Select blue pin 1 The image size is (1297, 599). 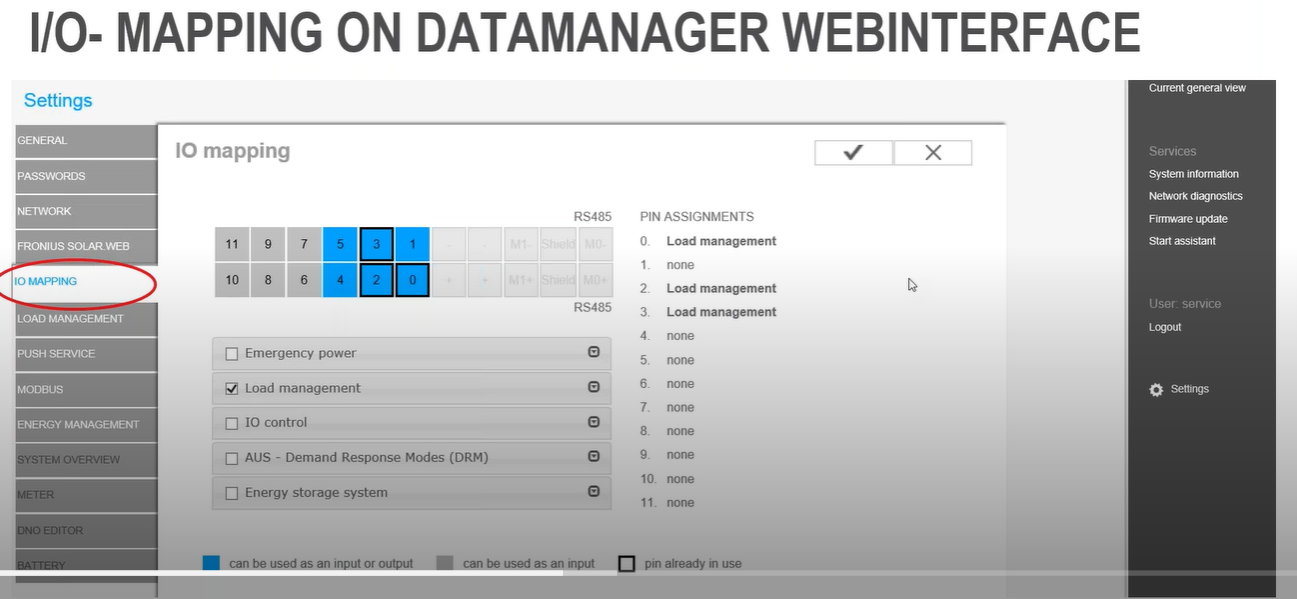pos(412,244)
